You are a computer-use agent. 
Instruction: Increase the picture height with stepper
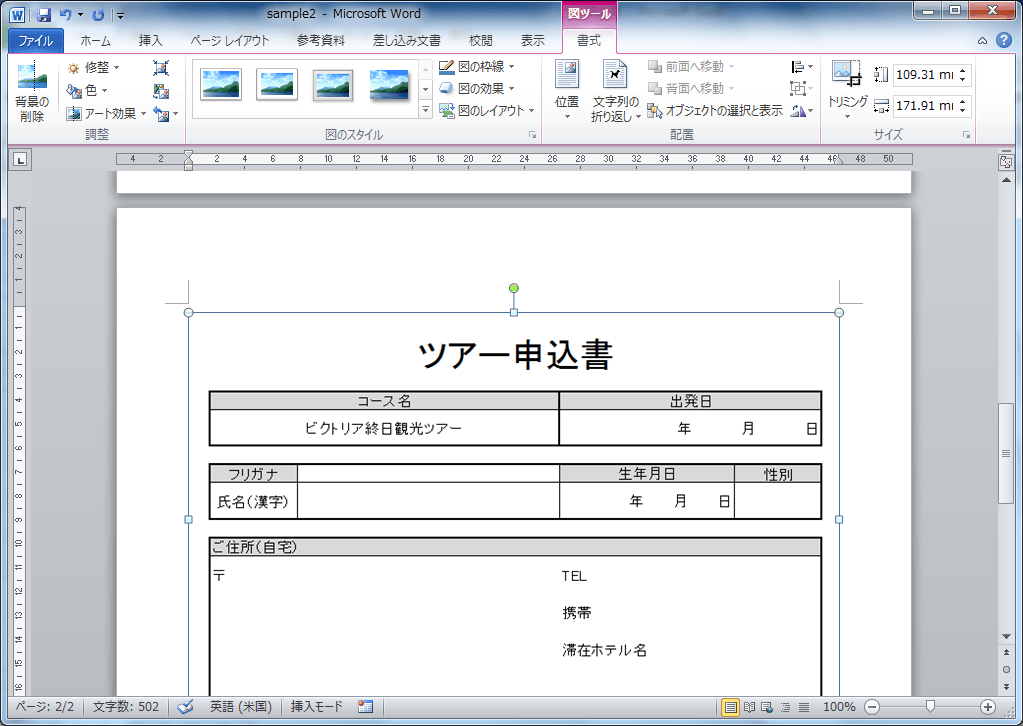click(963, 70)
